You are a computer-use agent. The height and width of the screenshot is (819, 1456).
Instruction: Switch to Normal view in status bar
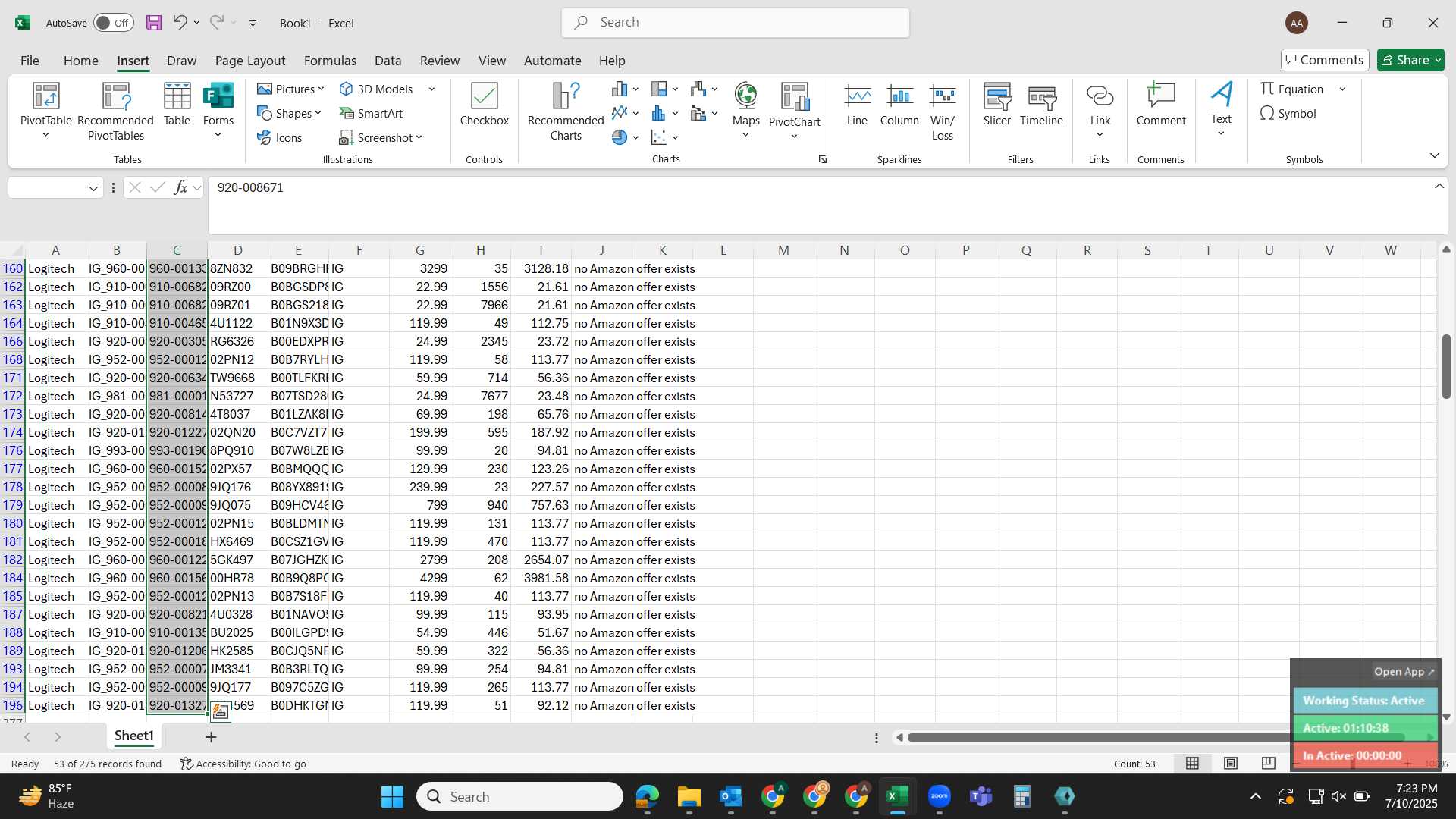pyautogui.click(x=1192, y=764)
